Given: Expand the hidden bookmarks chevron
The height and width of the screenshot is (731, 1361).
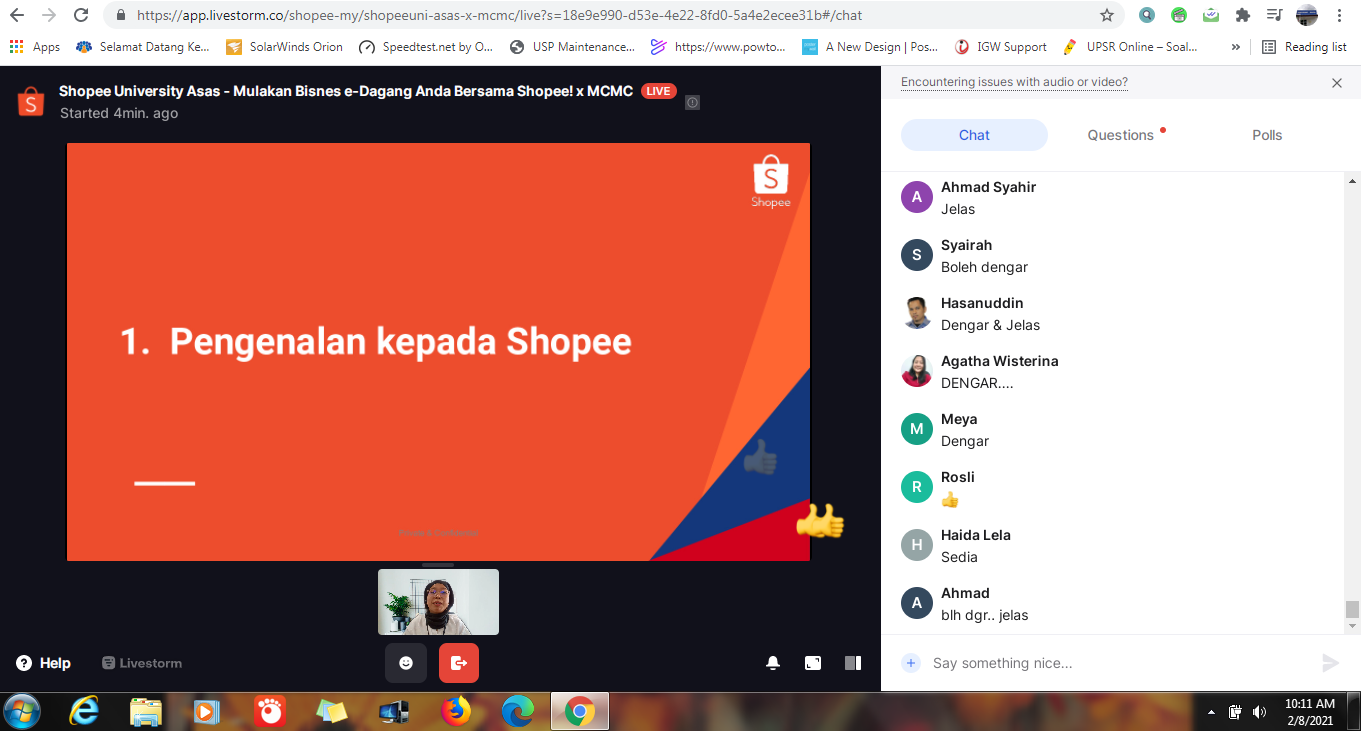Looking at the screenshot, I should [x=1236, y=47].
